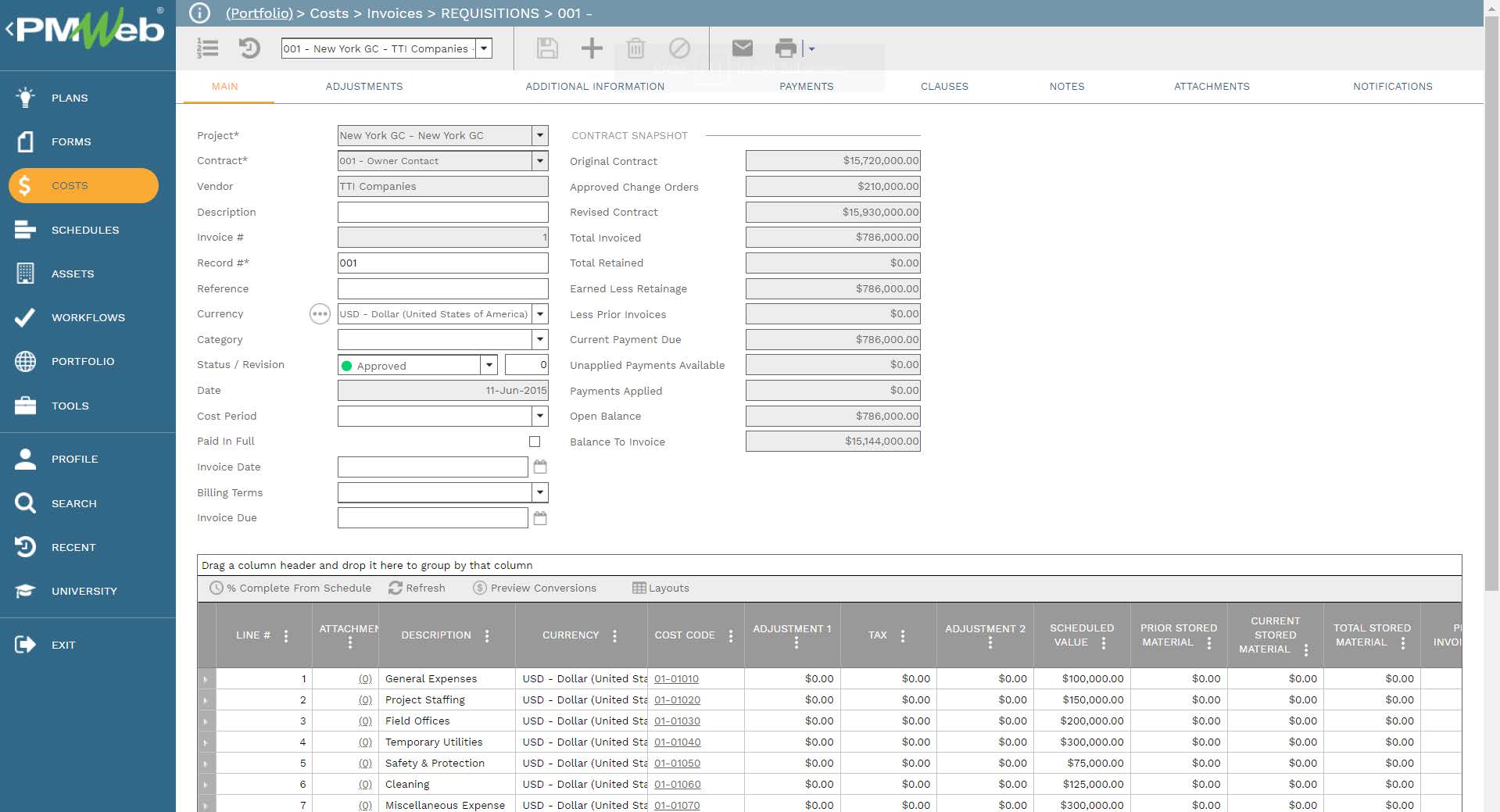Open attachments link for Project Staffing row

(x=365, y=700)
